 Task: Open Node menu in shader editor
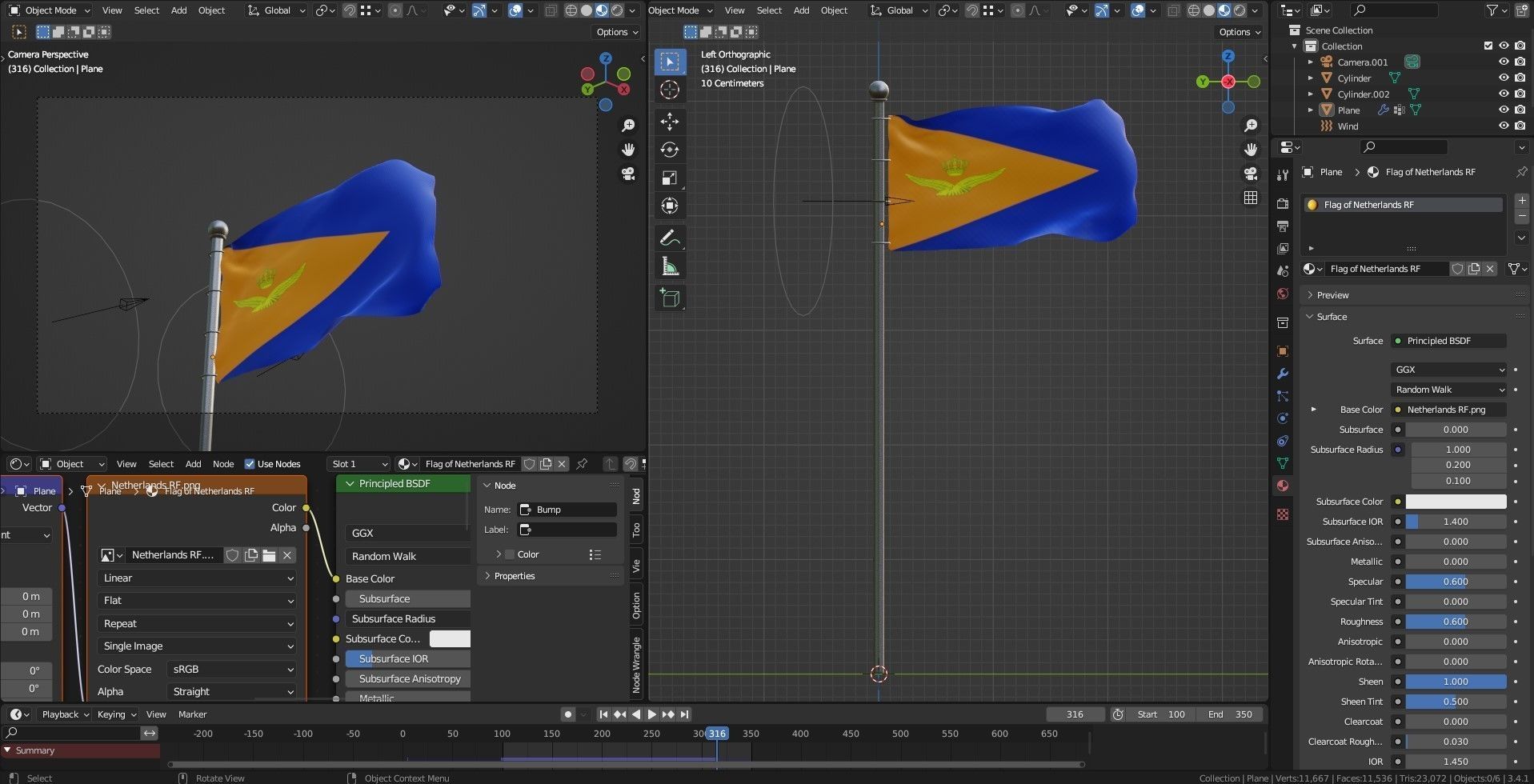[223, 464]
